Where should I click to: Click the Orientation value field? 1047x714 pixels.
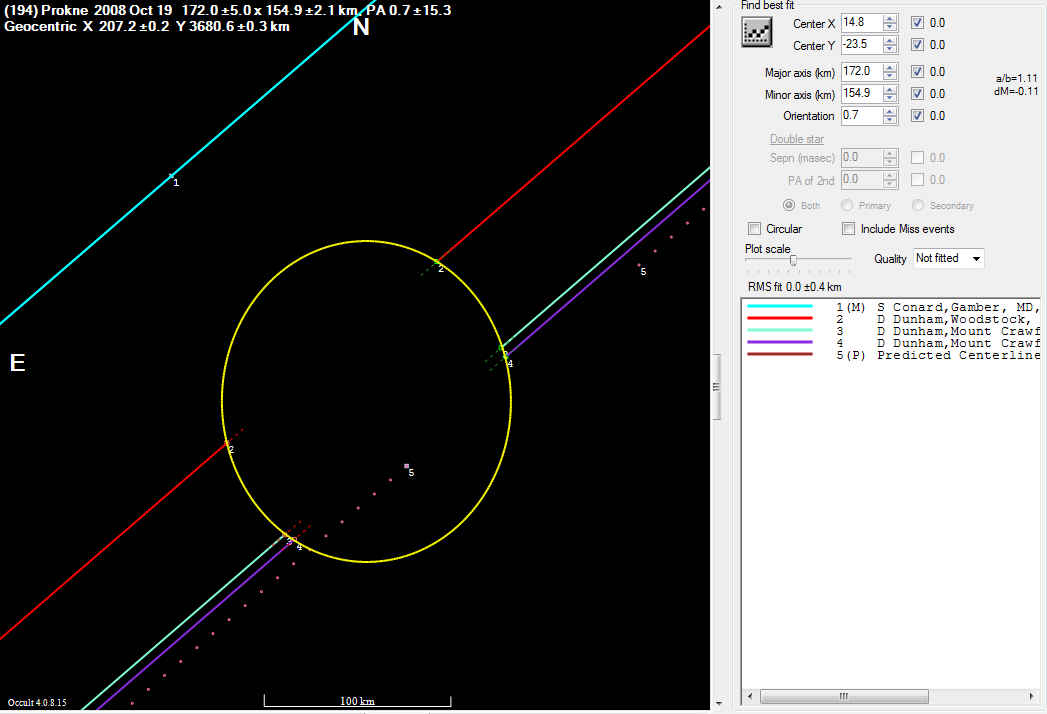pyautogui.click(x=862, y=116)
